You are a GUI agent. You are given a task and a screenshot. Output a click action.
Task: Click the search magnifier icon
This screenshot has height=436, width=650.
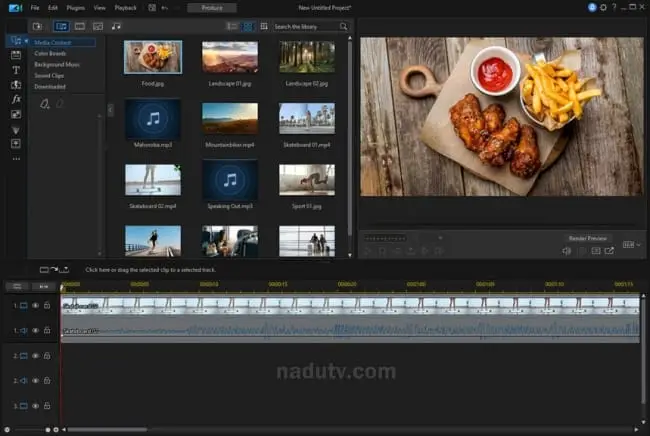(343, 27)
